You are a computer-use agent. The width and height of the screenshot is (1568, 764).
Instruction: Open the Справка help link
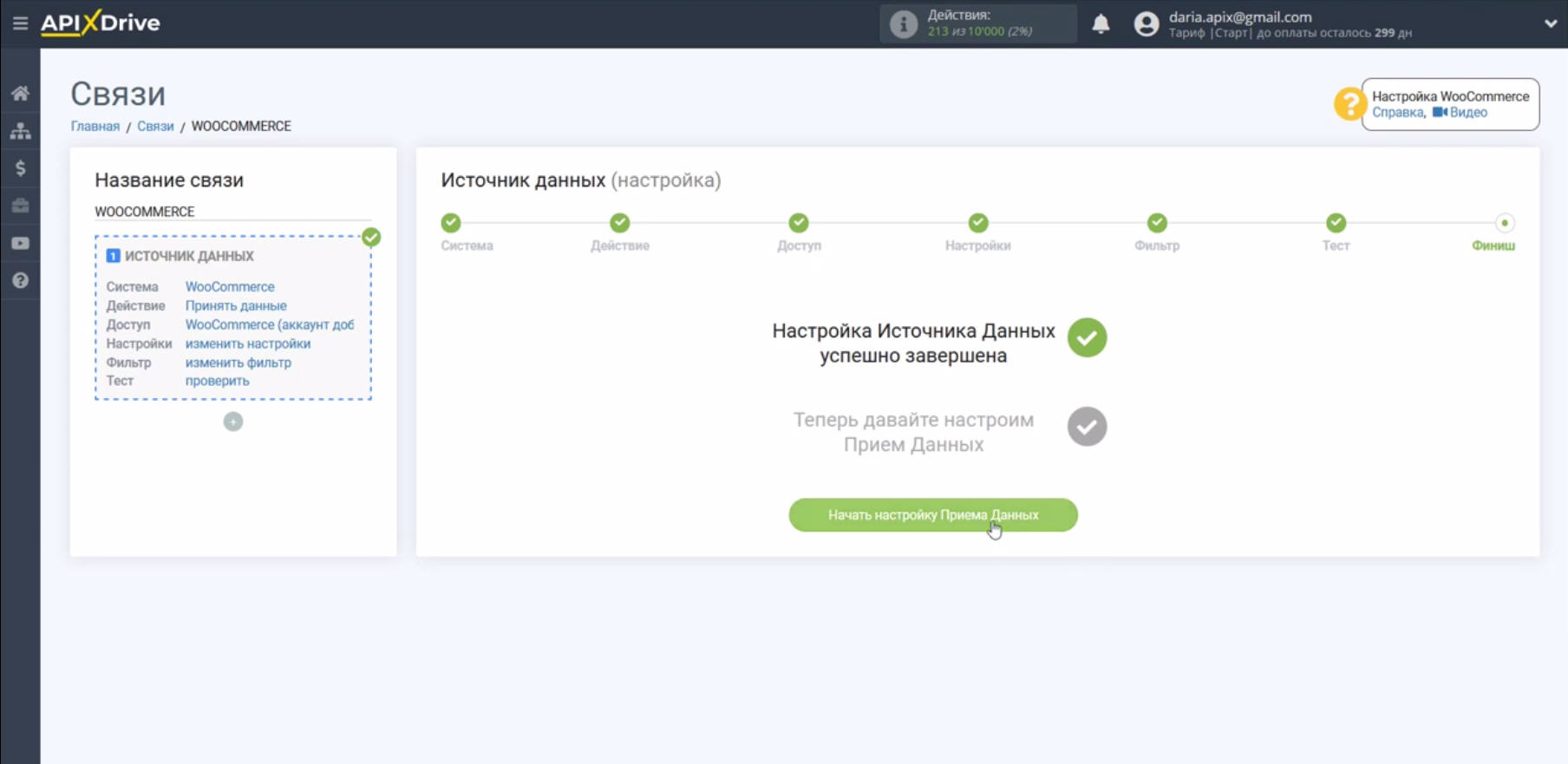coord(1397,112)
